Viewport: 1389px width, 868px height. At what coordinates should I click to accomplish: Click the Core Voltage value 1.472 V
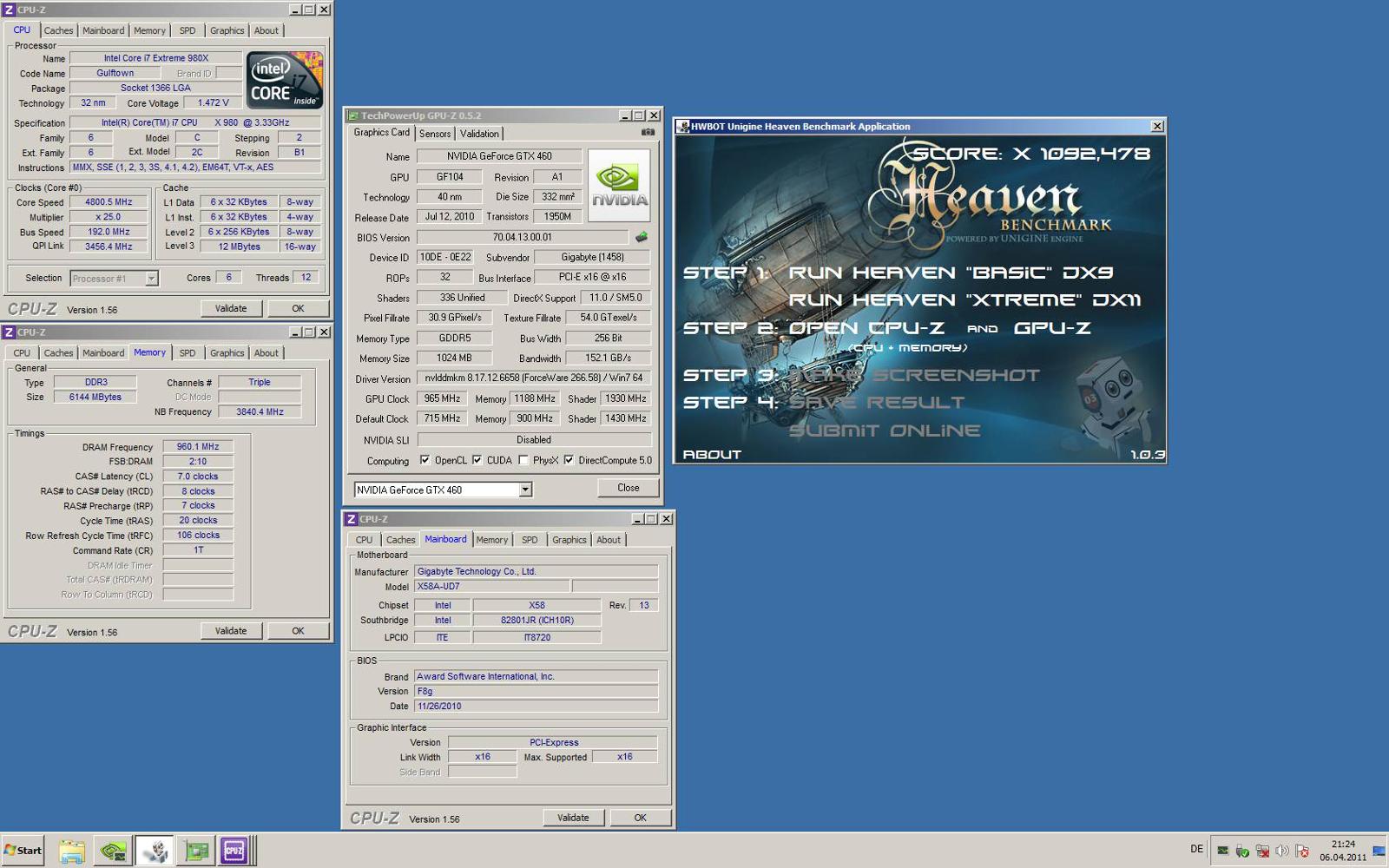click(x=214, y=102)
